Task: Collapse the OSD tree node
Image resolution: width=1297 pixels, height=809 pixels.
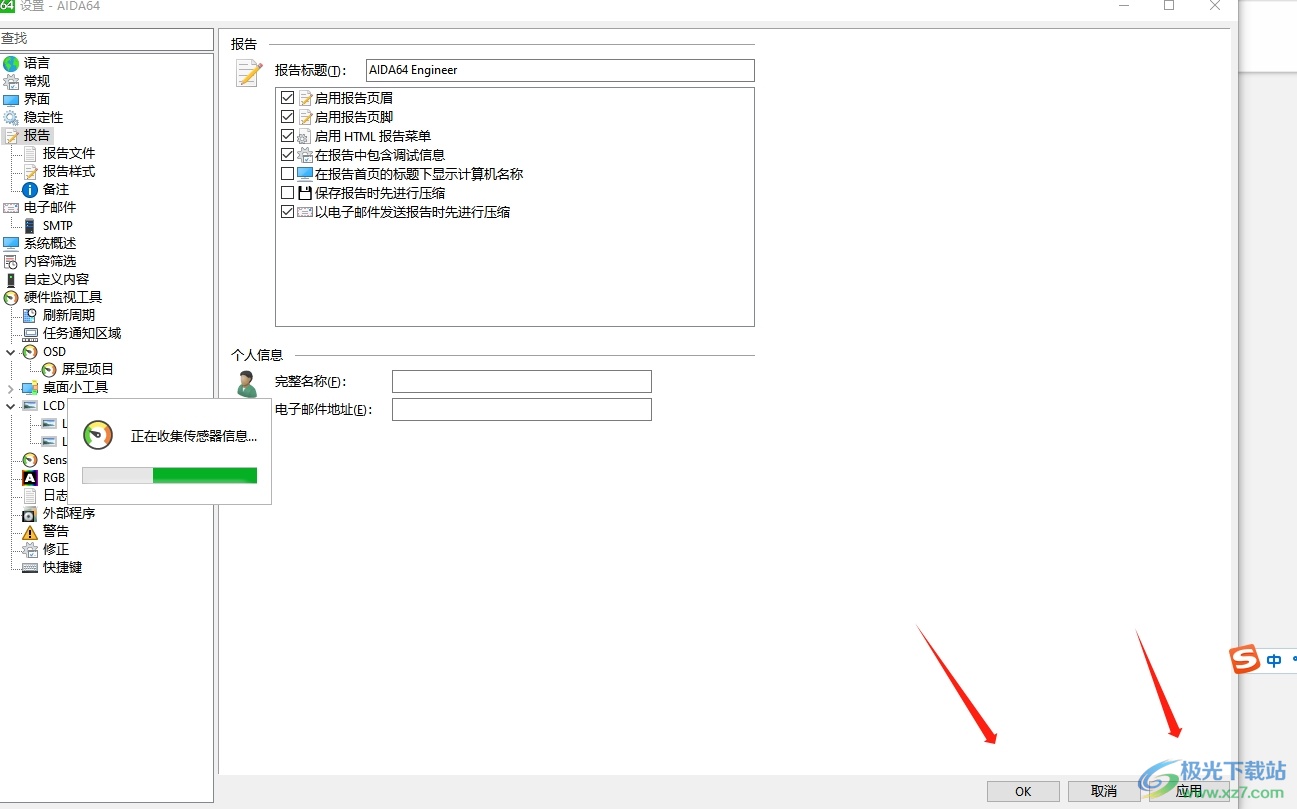Action: point(11,351)
